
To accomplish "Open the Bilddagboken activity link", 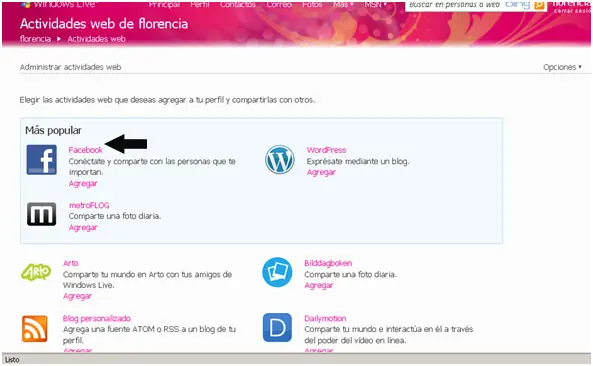I will pyautogui.click(x=328, y=263).
